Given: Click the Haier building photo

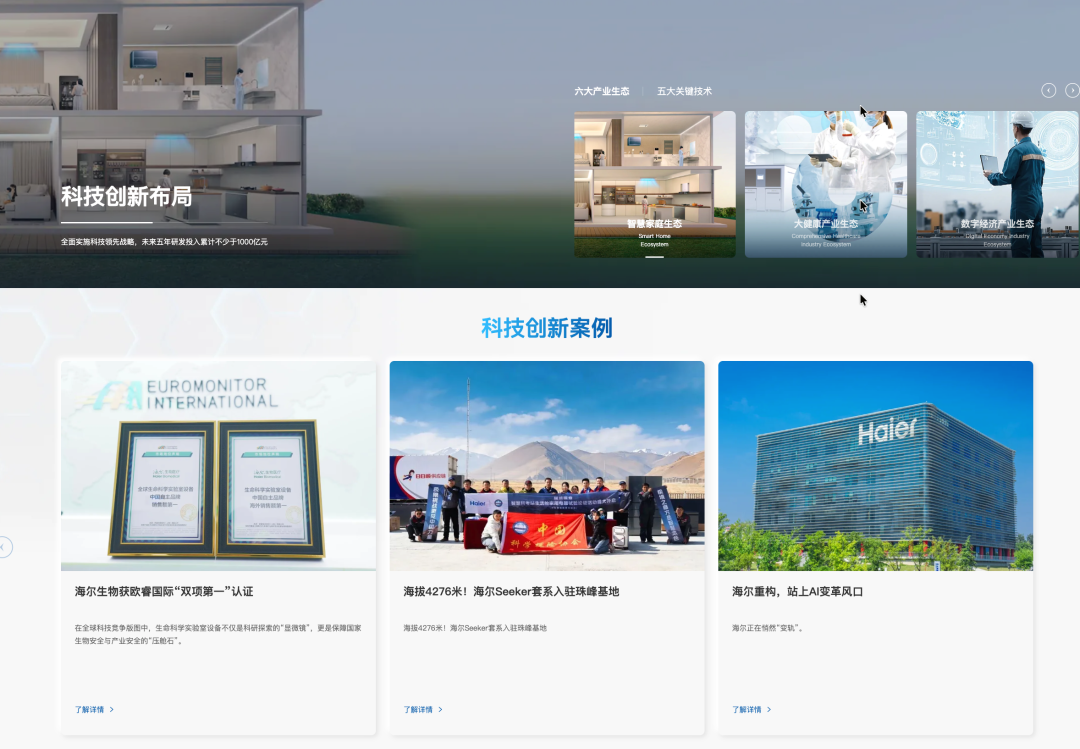Looking at the screenshot, I should tap(875, 466).
